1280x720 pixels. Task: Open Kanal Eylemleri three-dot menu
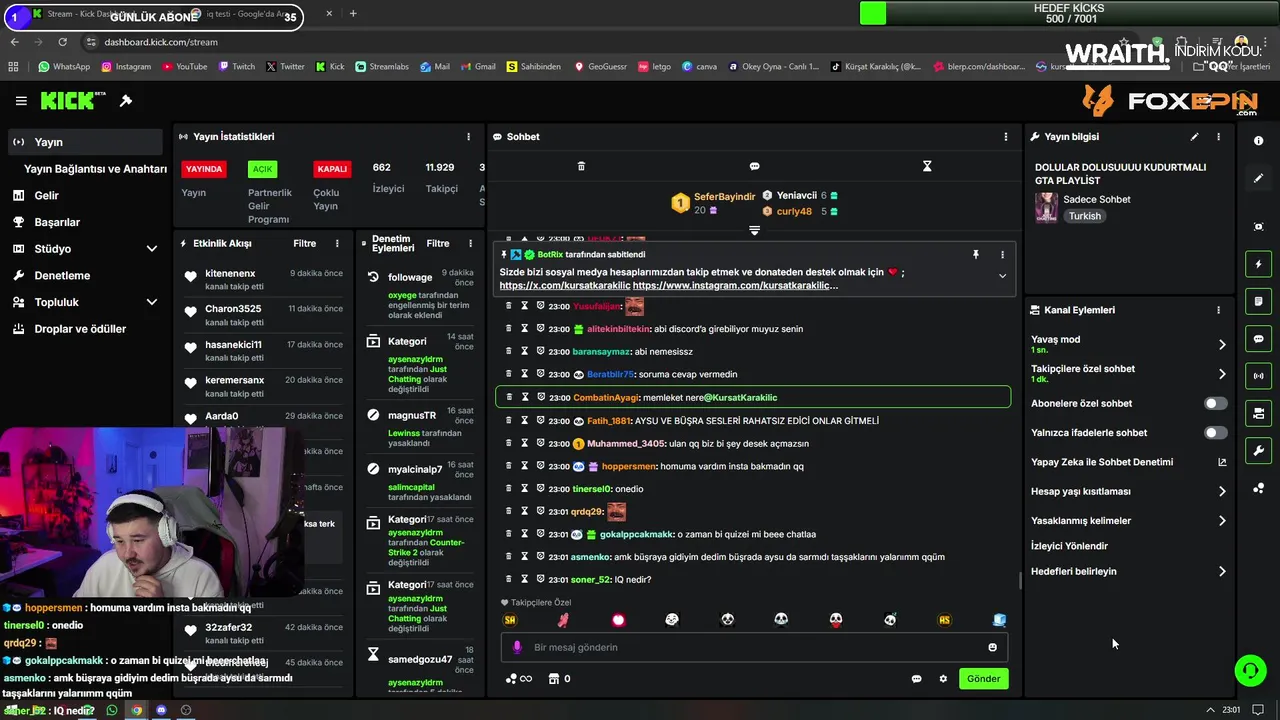1218,310
